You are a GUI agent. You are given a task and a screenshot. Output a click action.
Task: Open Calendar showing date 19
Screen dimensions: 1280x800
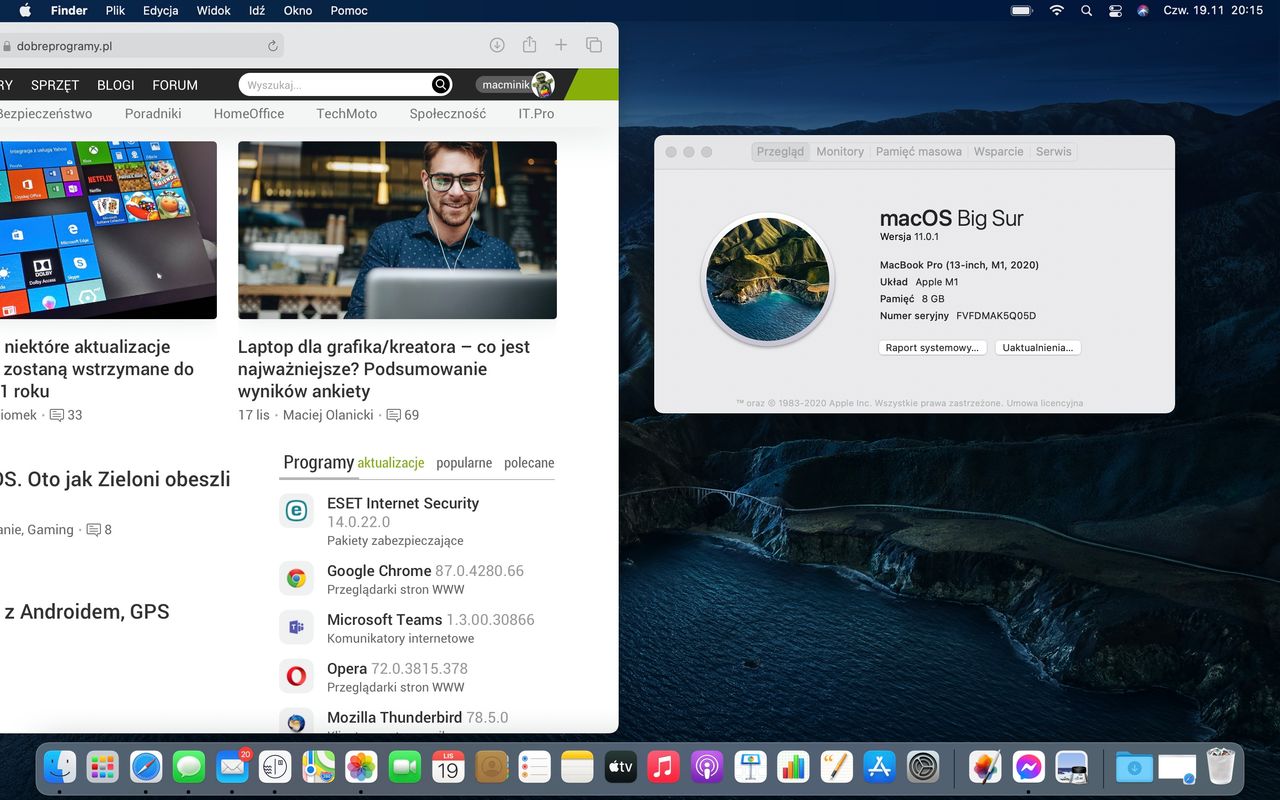pos(448,767)
